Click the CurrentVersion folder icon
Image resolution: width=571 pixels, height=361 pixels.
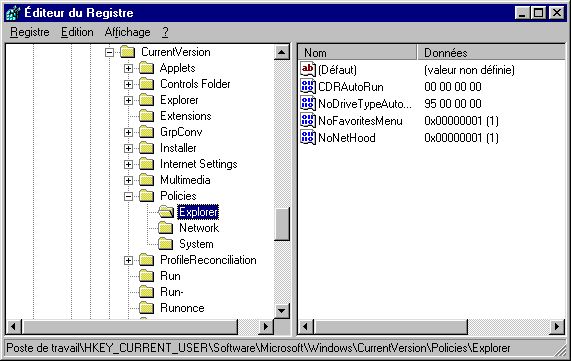[x=128, y=52]
